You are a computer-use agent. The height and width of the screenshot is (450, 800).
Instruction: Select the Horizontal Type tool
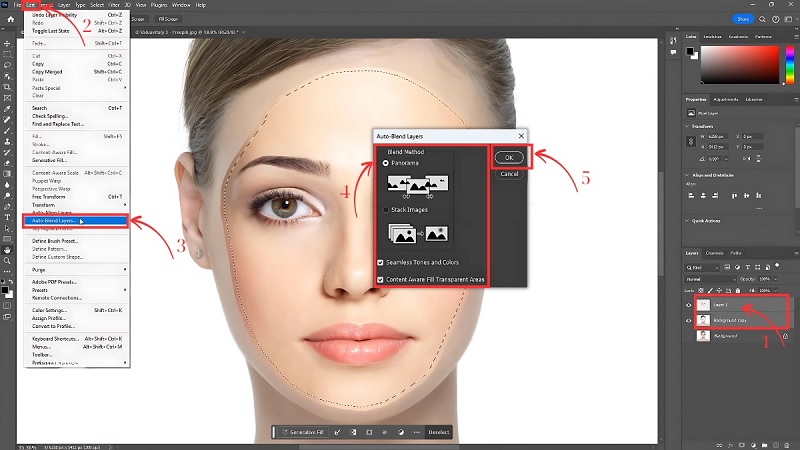7,217
